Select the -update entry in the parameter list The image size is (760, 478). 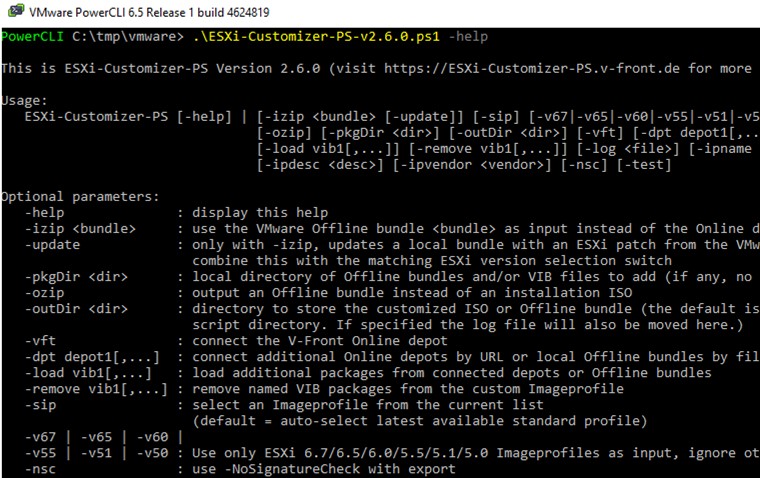54,244
